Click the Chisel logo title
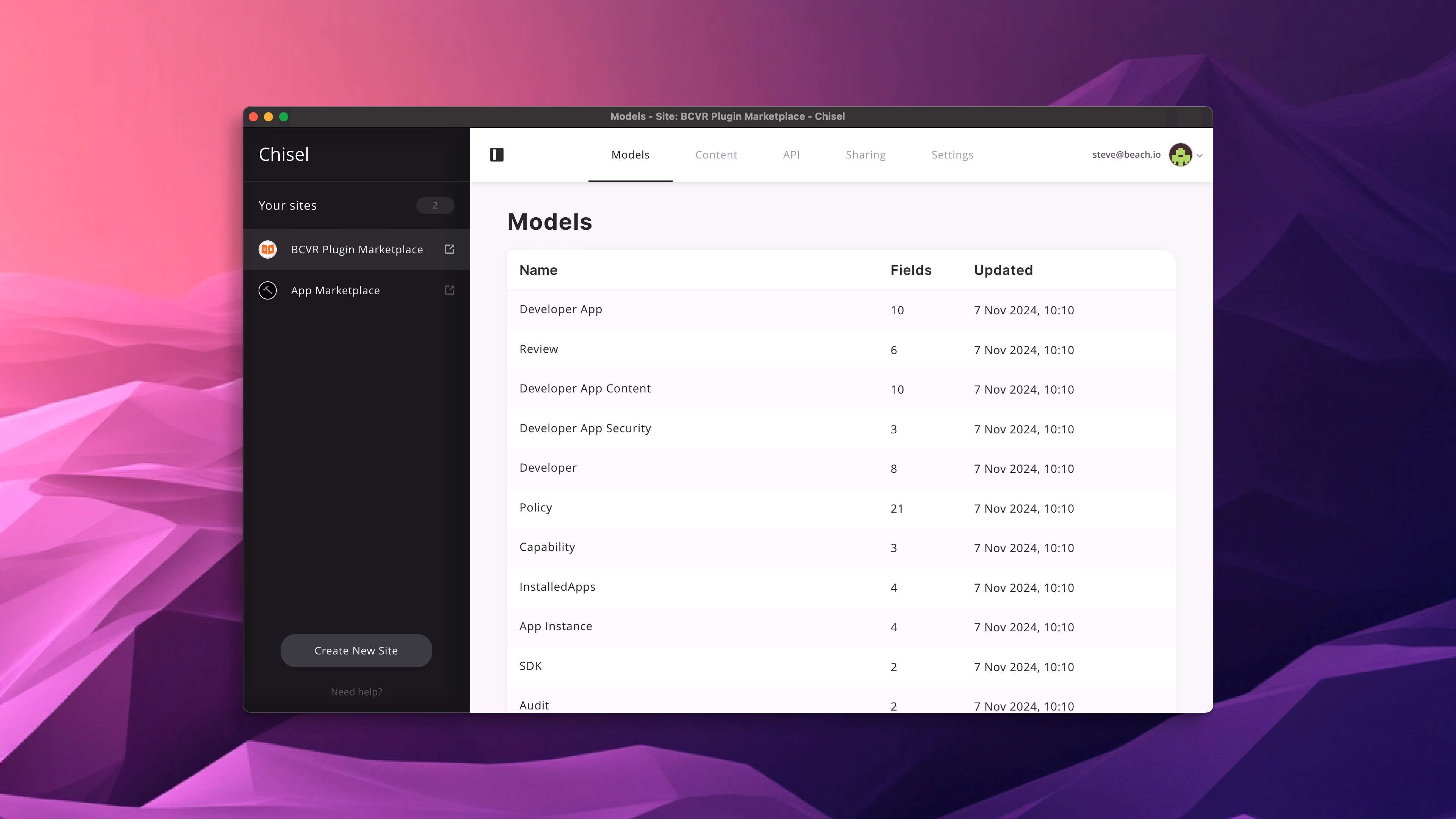This screenshot has width=1456, height=819. pos(284,154)
